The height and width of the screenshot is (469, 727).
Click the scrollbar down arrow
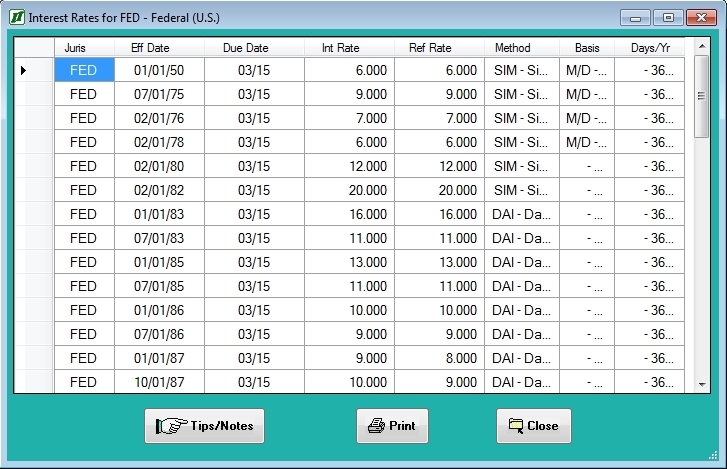(x=702, y=384)
